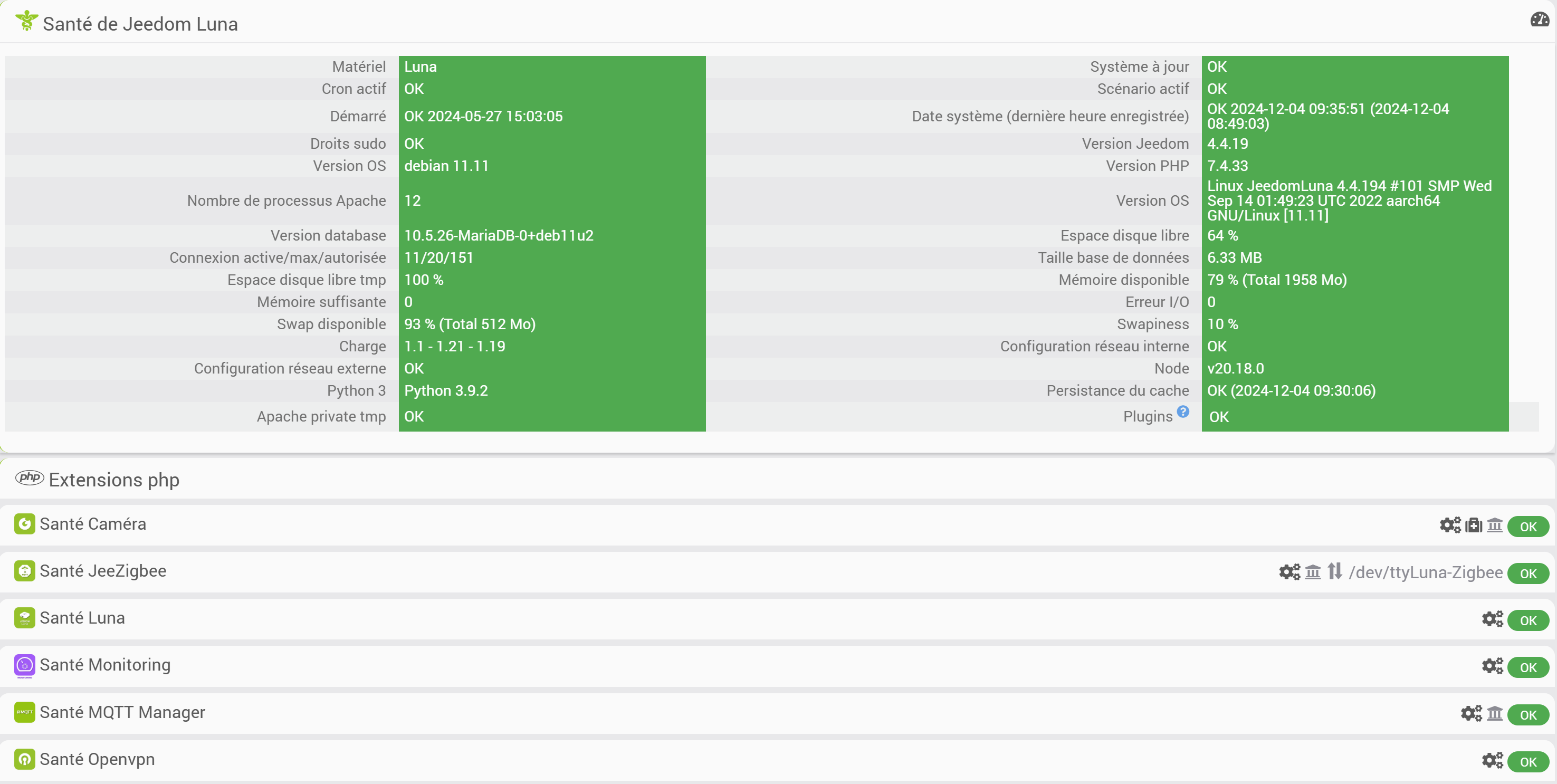1557x784 pixels.
Task: Open Monitoring plugin configuration gears icon
Action: [x=1492, y=666]
